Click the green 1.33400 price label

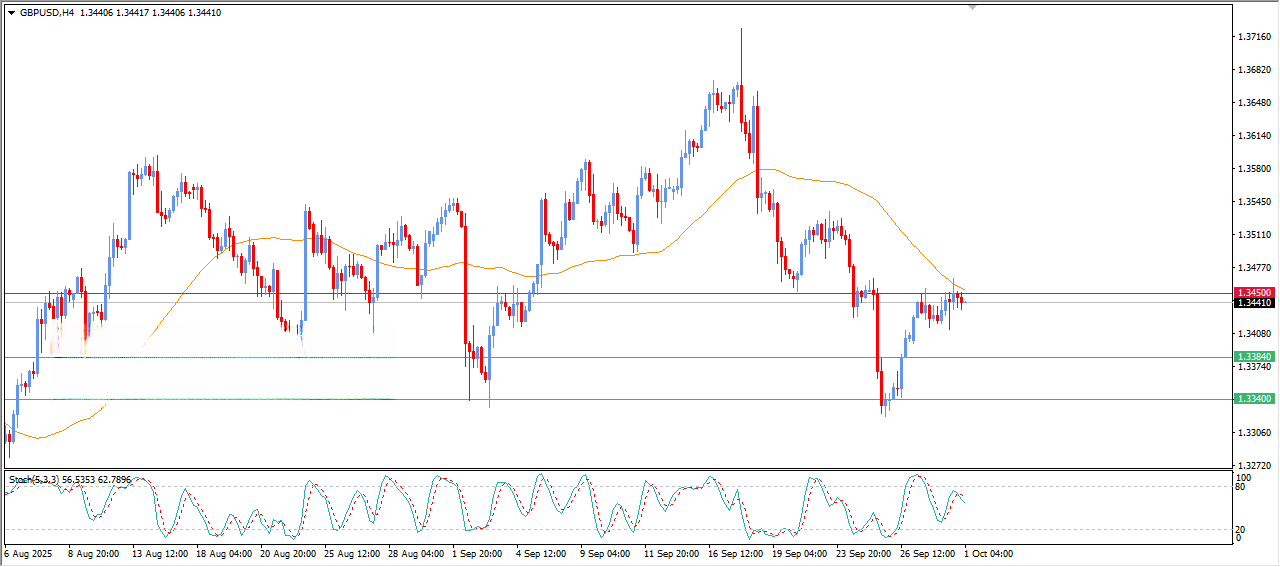pos(1254,399)
